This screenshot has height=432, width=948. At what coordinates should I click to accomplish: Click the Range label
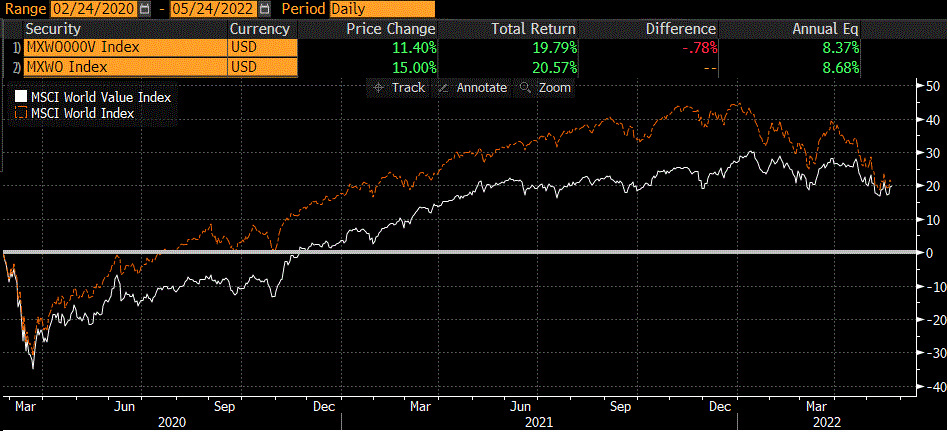pos(26,10)
